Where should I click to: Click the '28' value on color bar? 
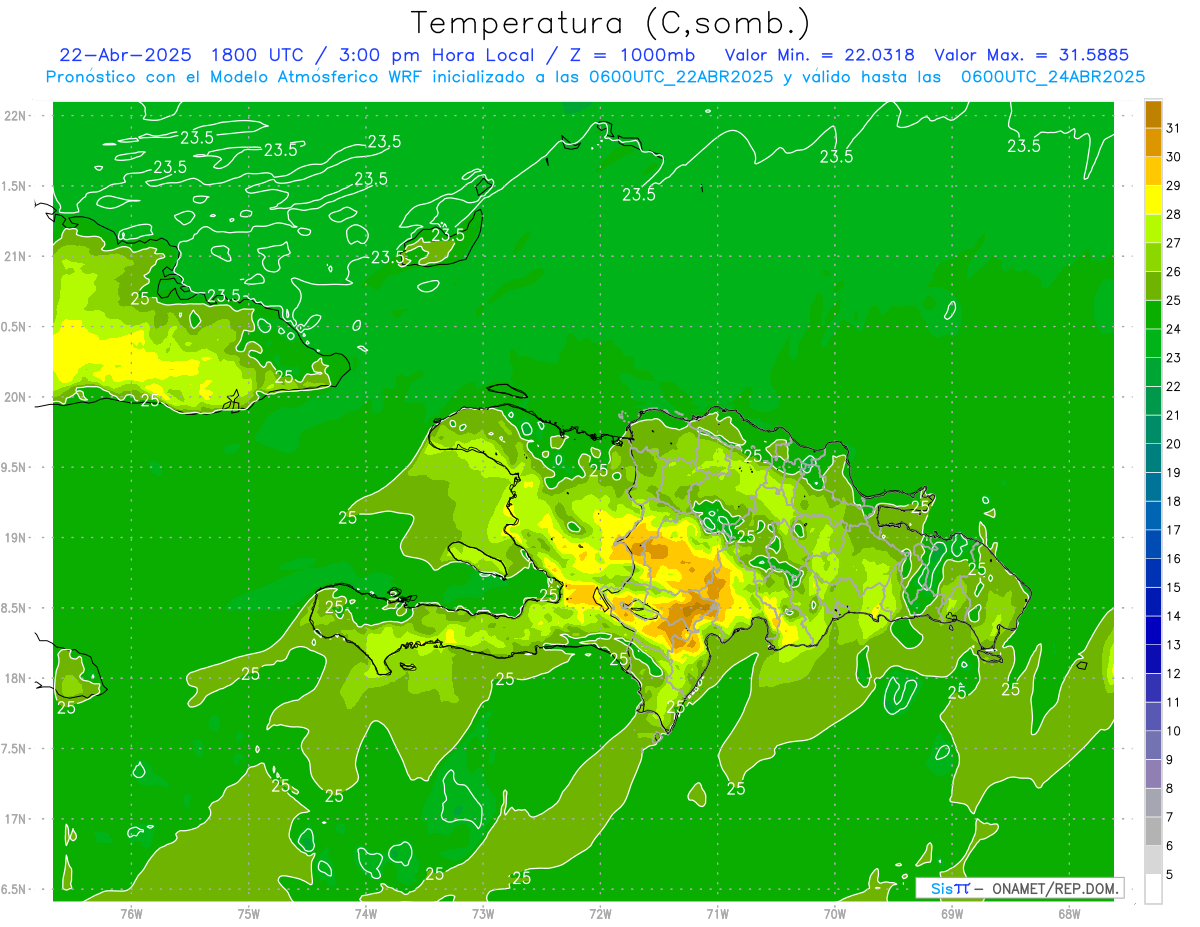[1173, 214]
